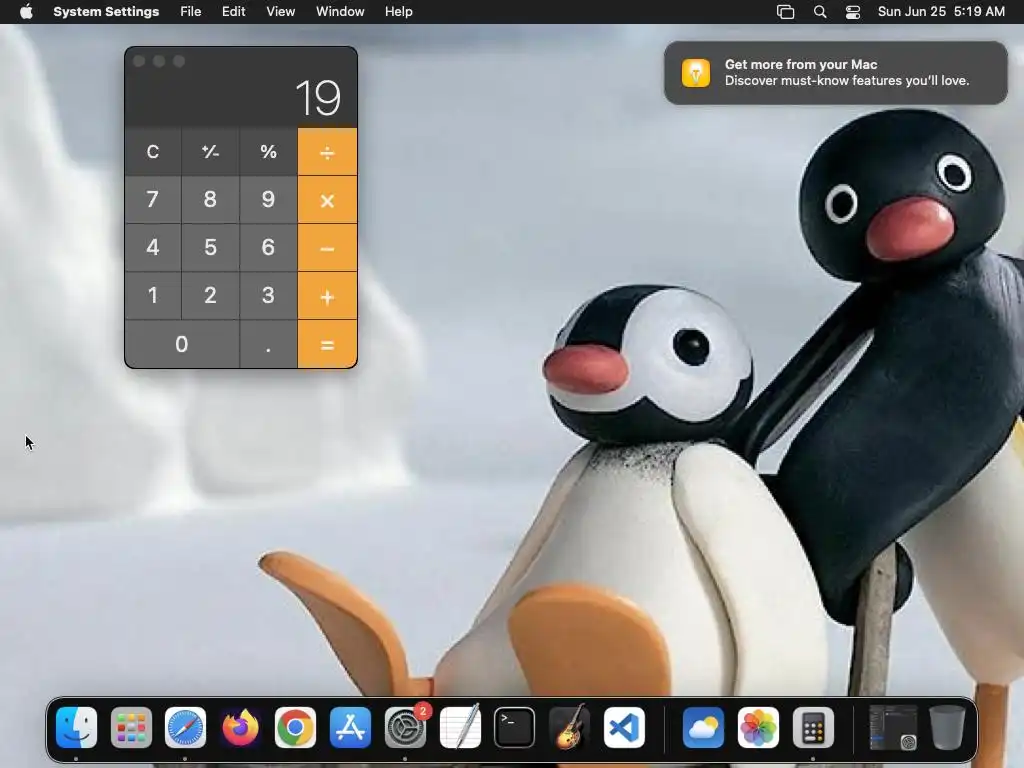Open Google Chrome in the Dock
Image resolution: width=1024 pixels, height=768 pixels.
[295, 728]
